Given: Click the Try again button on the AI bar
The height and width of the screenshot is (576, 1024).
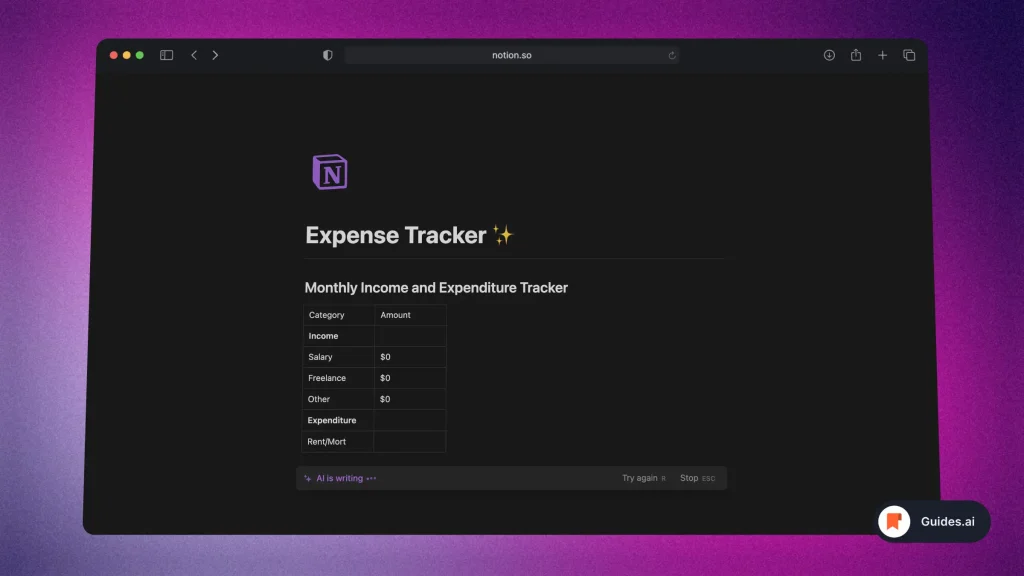Looking at the screenshot, I should pos(638,478).
